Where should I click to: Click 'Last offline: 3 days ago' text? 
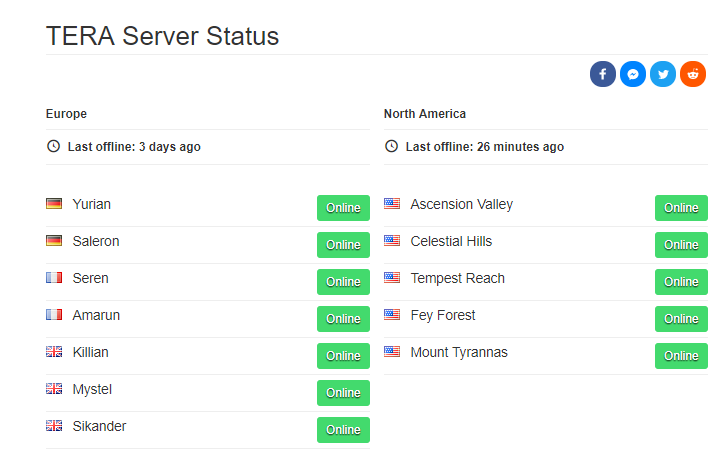pos(134,147)
